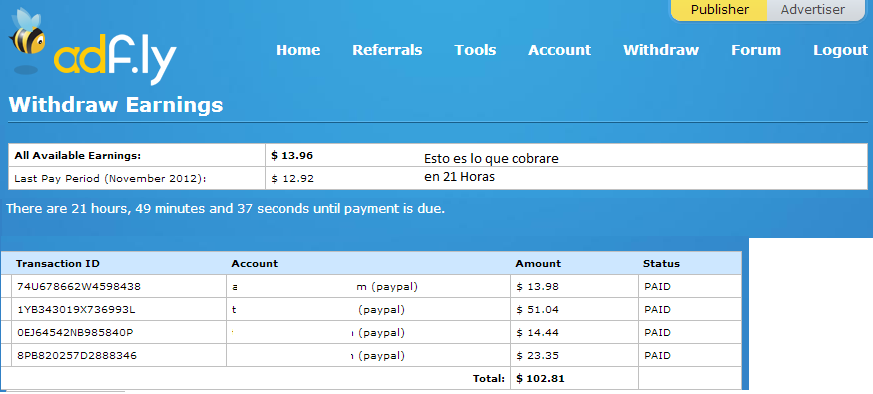Open the Tools menu
This screenshot has width=873, height=394.
click(475, 50)
